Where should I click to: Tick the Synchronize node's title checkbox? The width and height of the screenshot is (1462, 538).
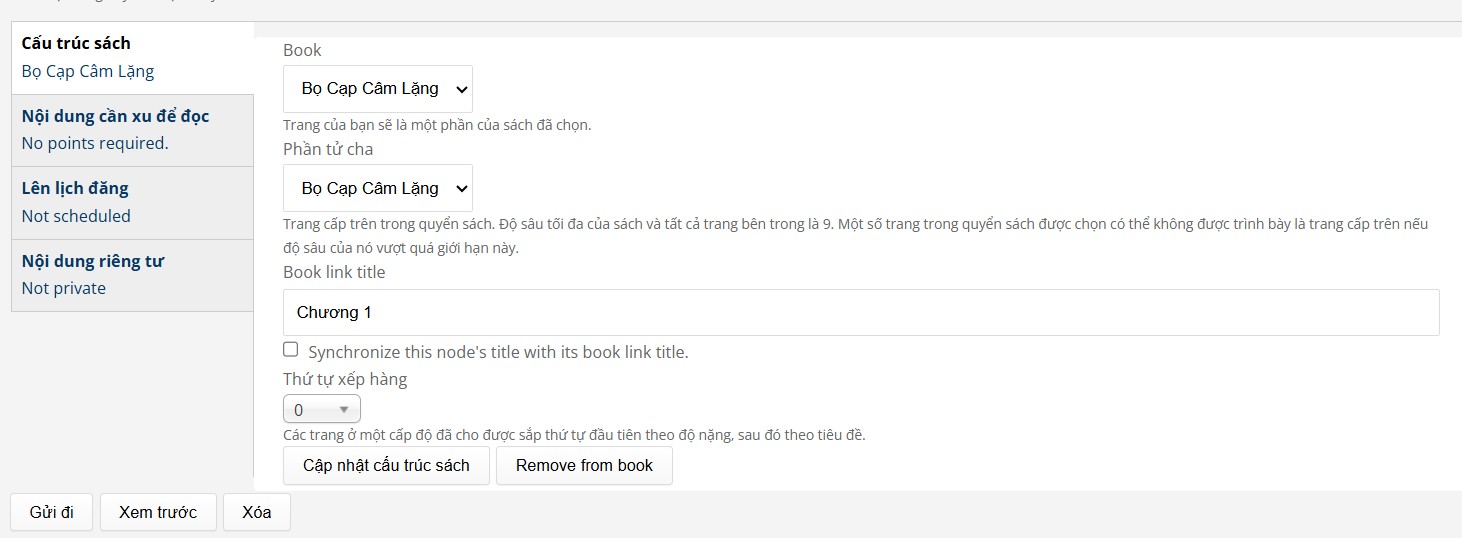click(x=291, y=349)
